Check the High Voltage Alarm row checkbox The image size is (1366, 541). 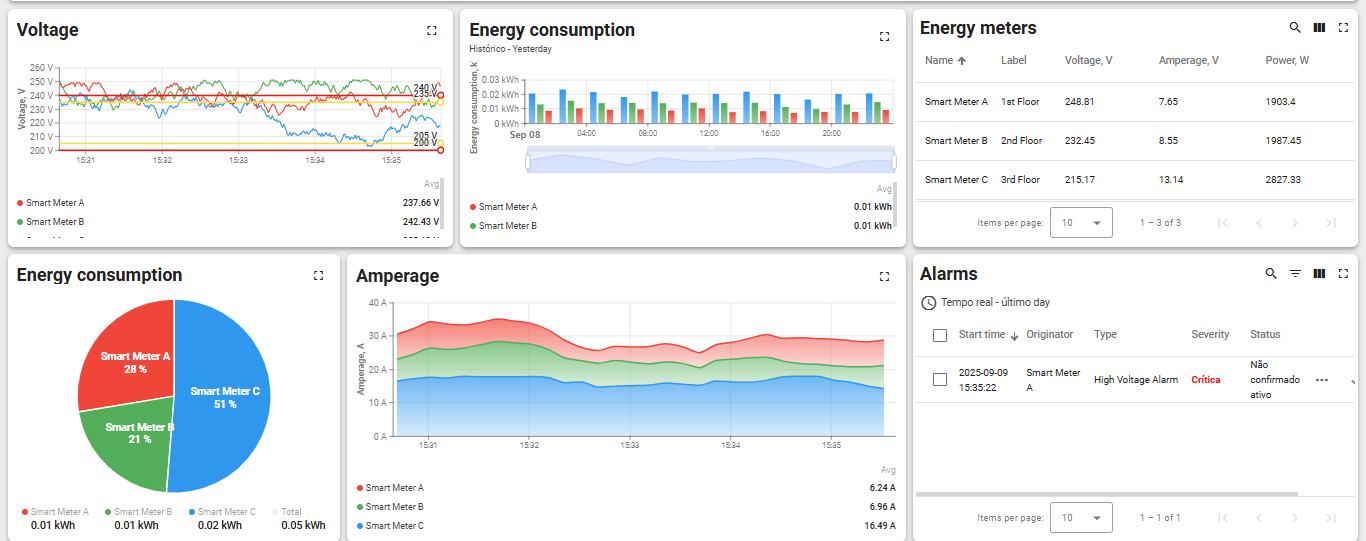[x=939, y=380]
